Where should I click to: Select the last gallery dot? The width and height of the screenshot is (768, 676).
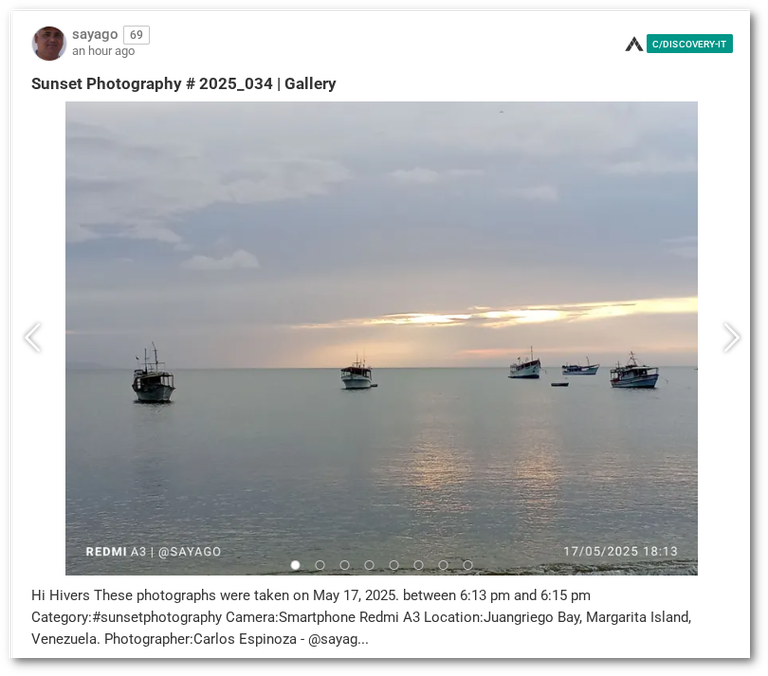tap(468, 565)
